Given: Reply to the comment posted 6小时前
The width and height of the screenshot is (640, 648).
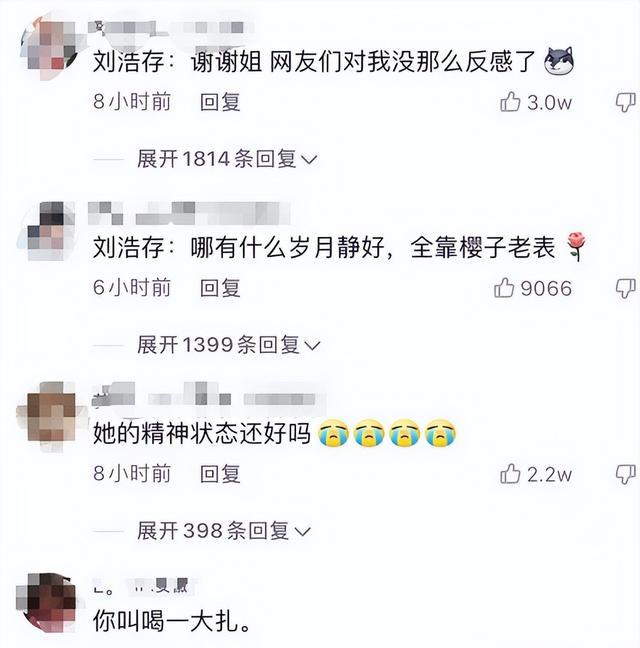Looking at the screenshot, I should click(220, 288).
